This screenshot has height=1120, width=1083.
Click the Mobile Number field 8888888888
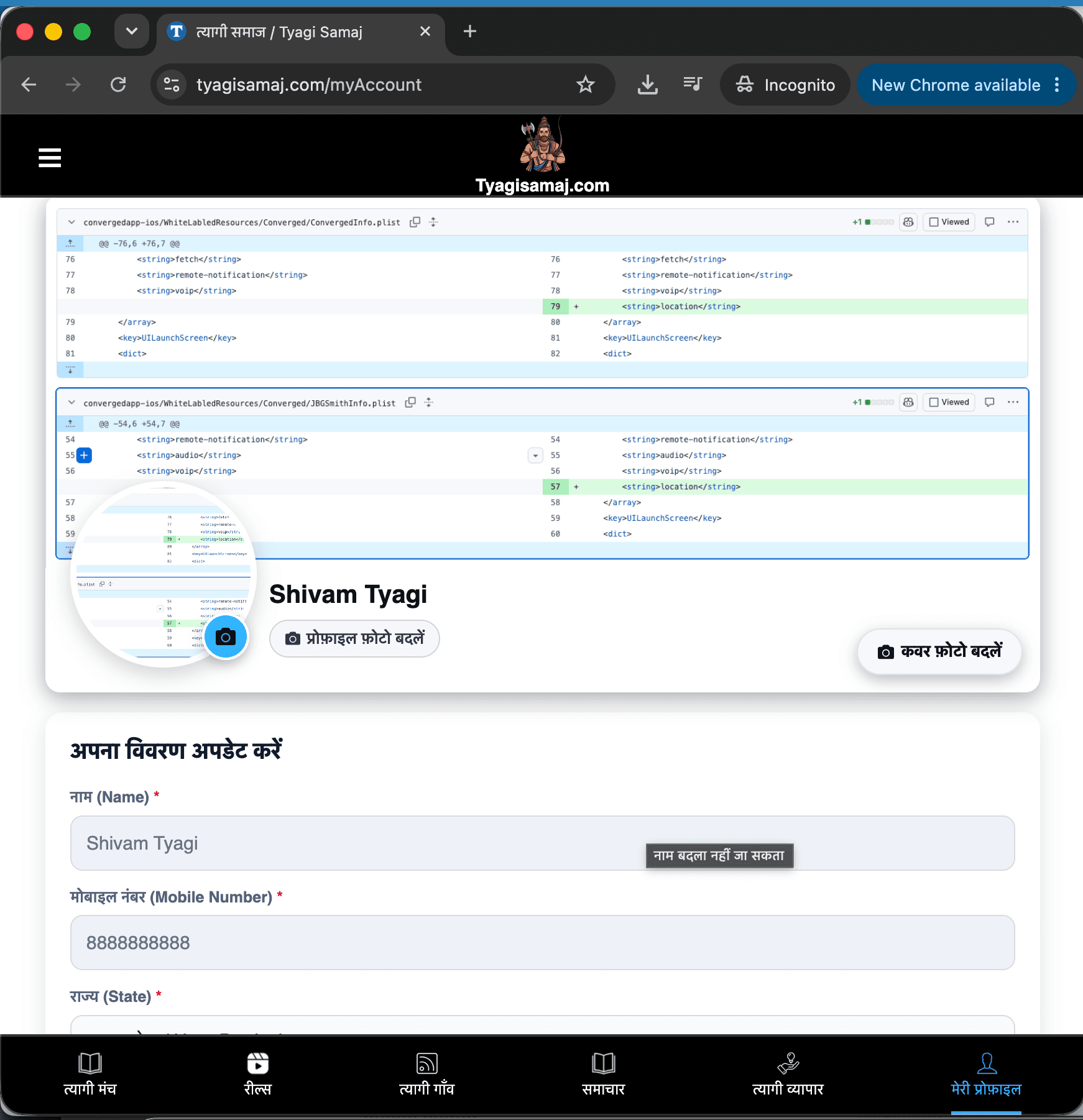click(x=543, y=943)
